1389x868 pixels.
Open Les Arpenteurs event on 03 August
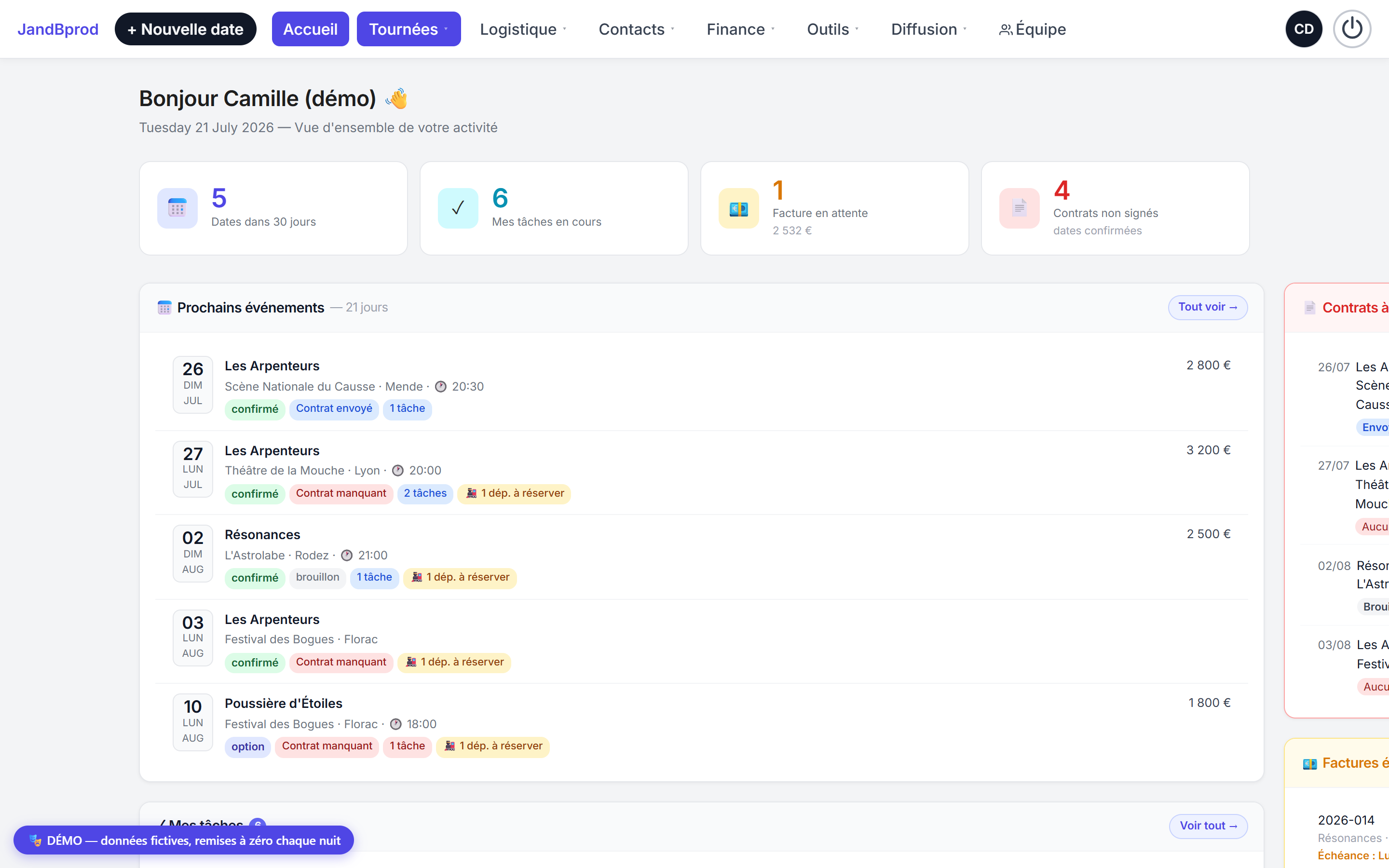272,620
